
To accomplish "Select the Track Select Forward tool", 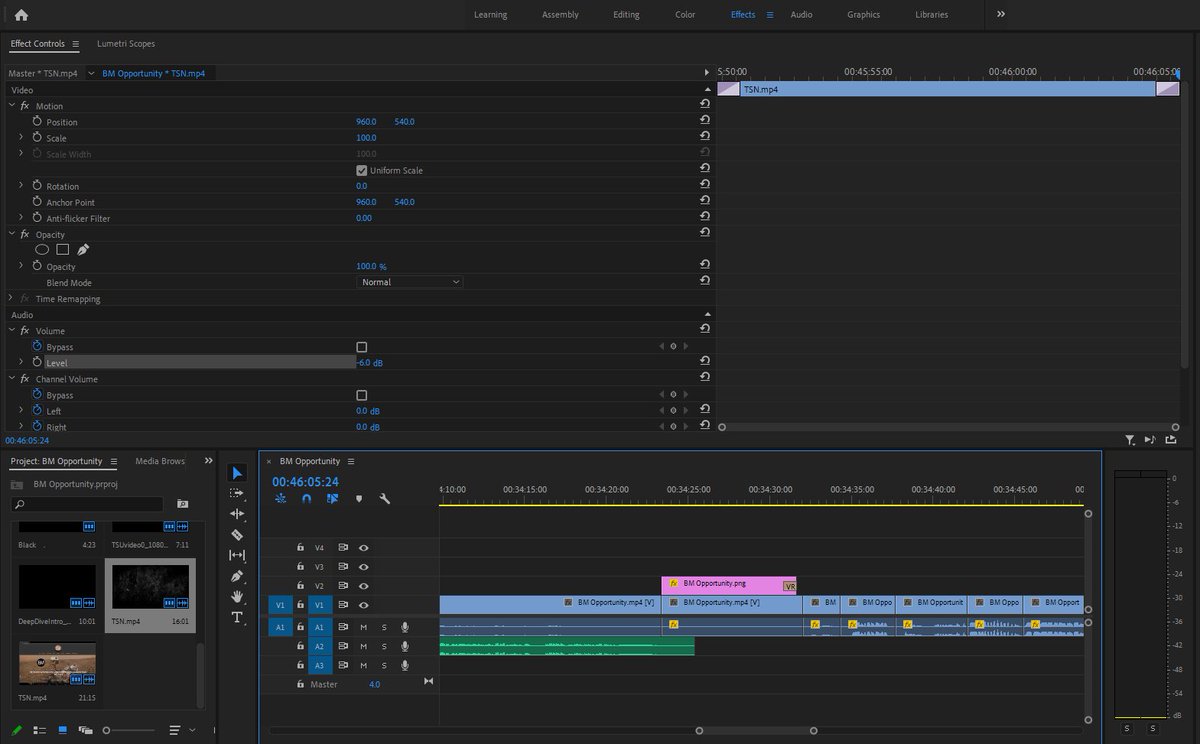I will (237, 493).
